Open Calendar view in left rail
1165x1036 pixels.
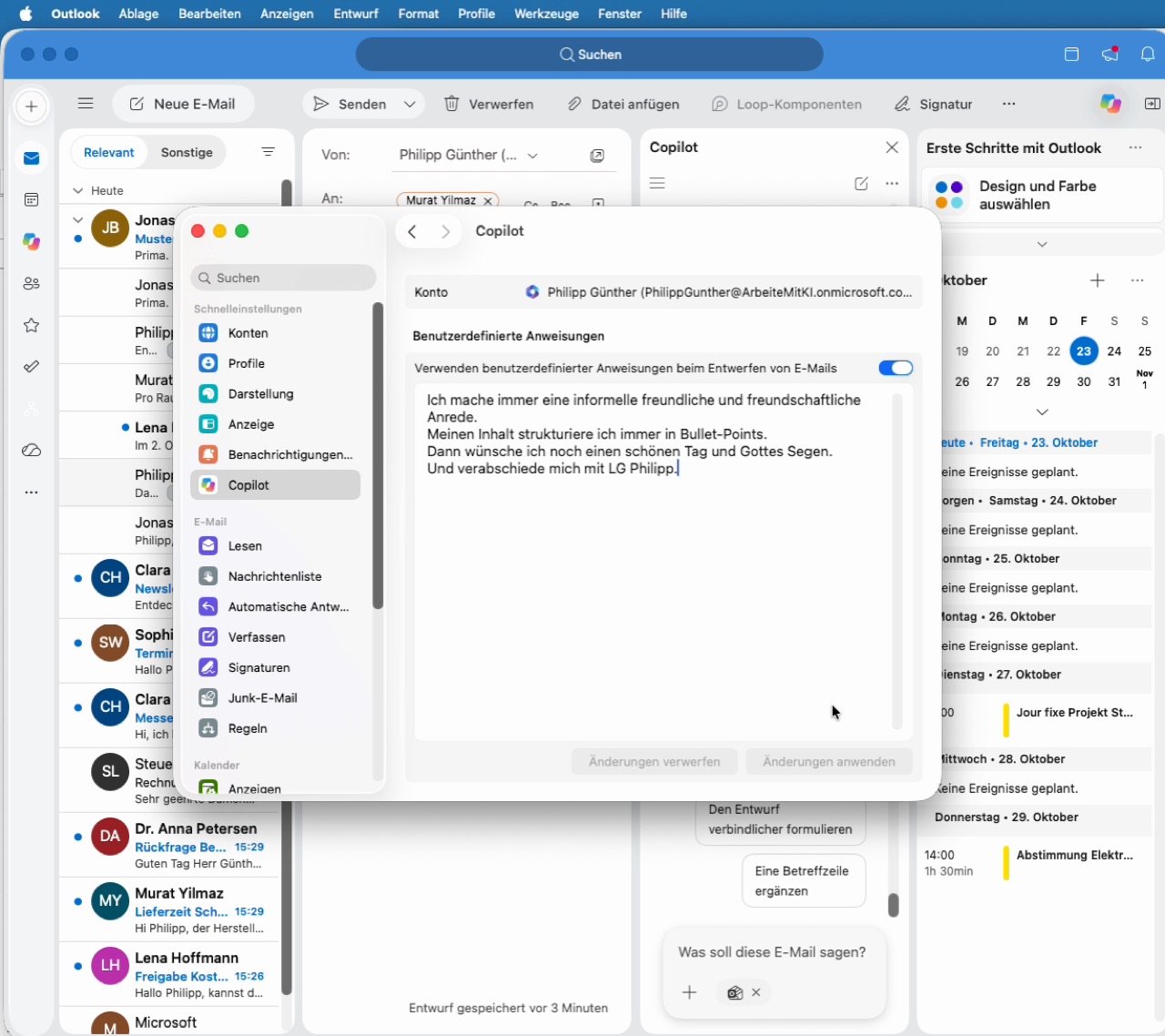pyautogui.click(x=32, y=199)
